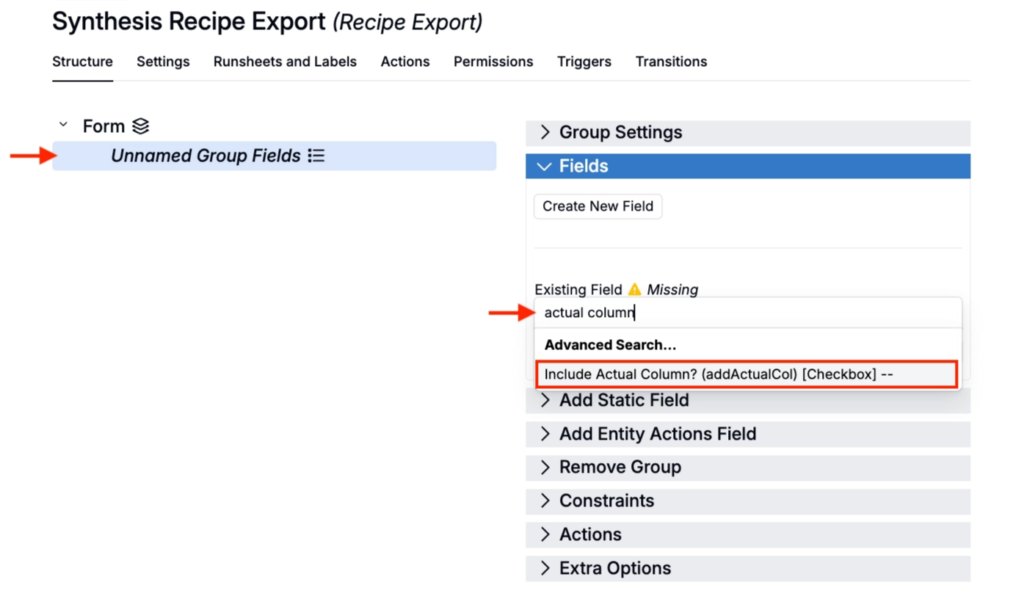Expand the Group Settings section
Screen dimensions: 1024x607
[620, 132]
